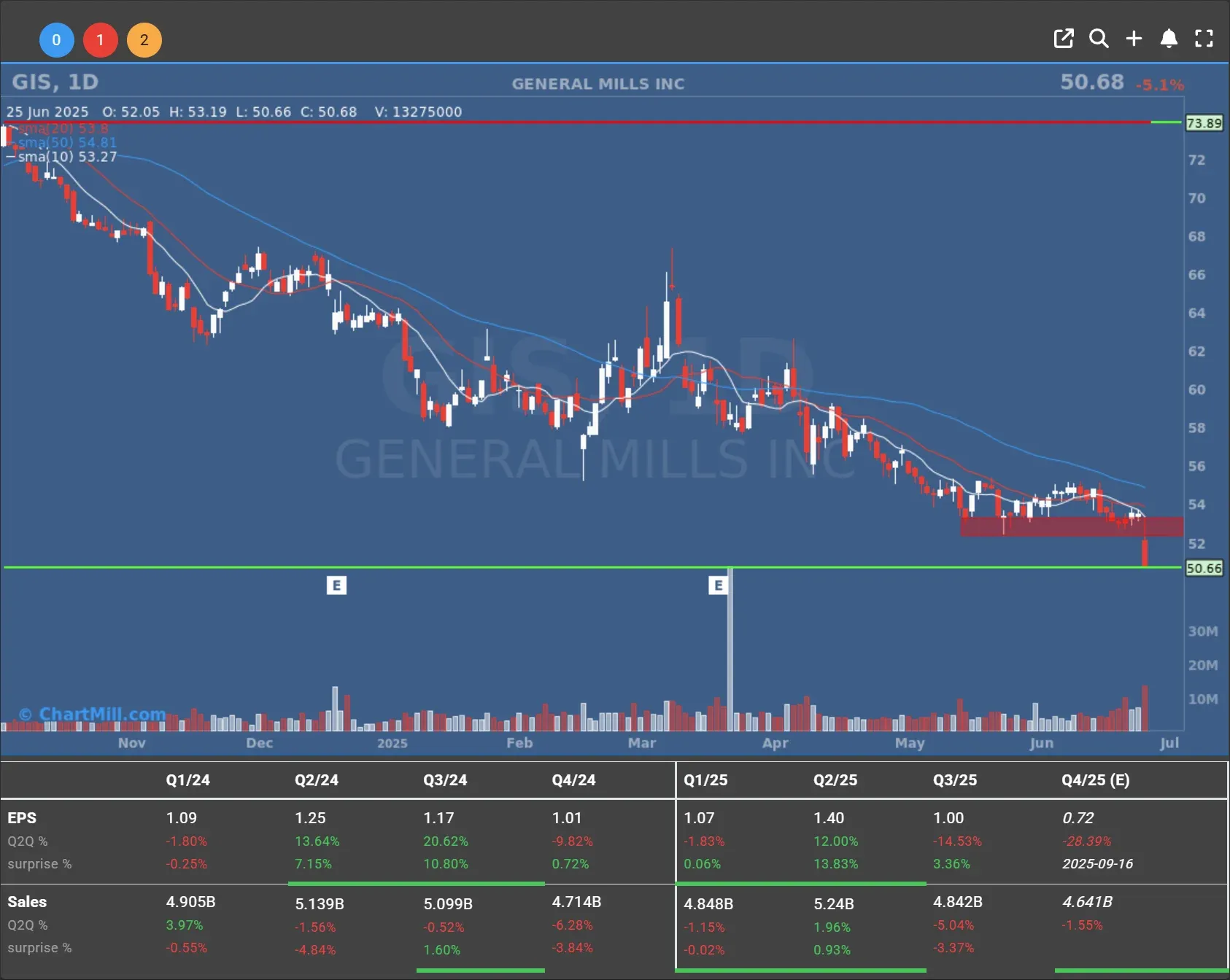
Task: Click estimated EPS 0.72 for Q4/25
Action: [1078, 818]
